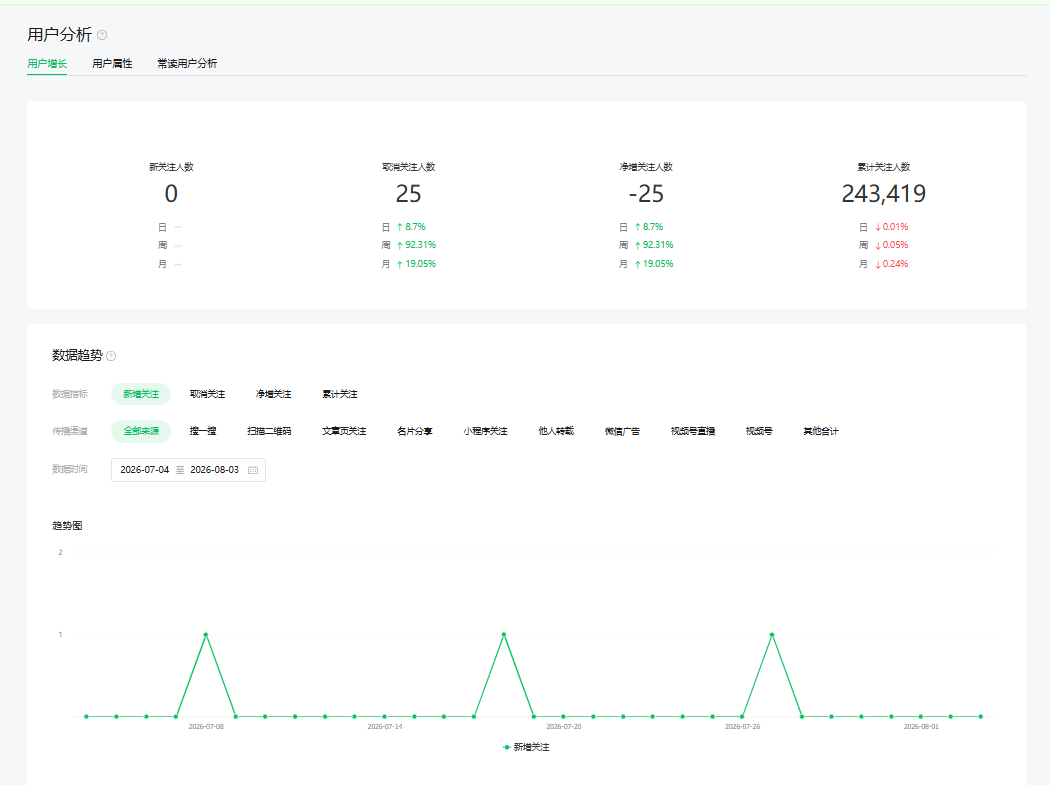
Task: Select the 取消关注 data metric
Action: click(x=207, y=394)
